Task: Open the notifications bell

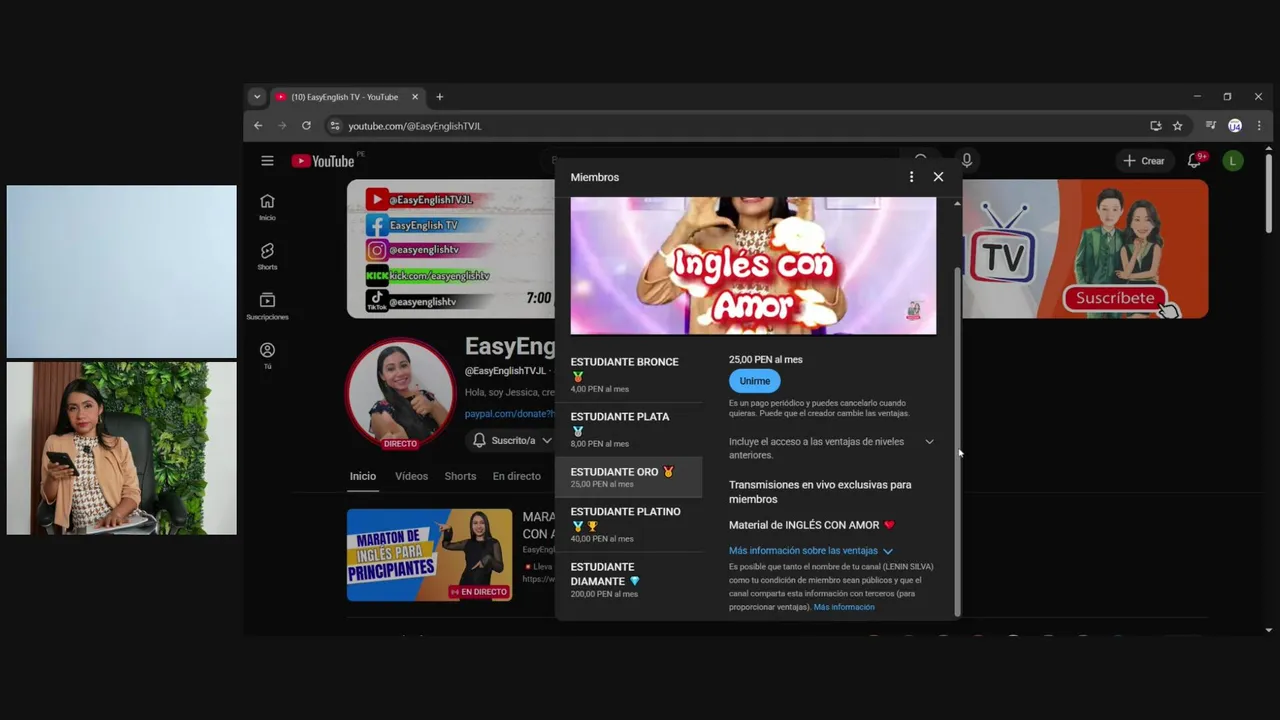Action: pos(1194,161)
